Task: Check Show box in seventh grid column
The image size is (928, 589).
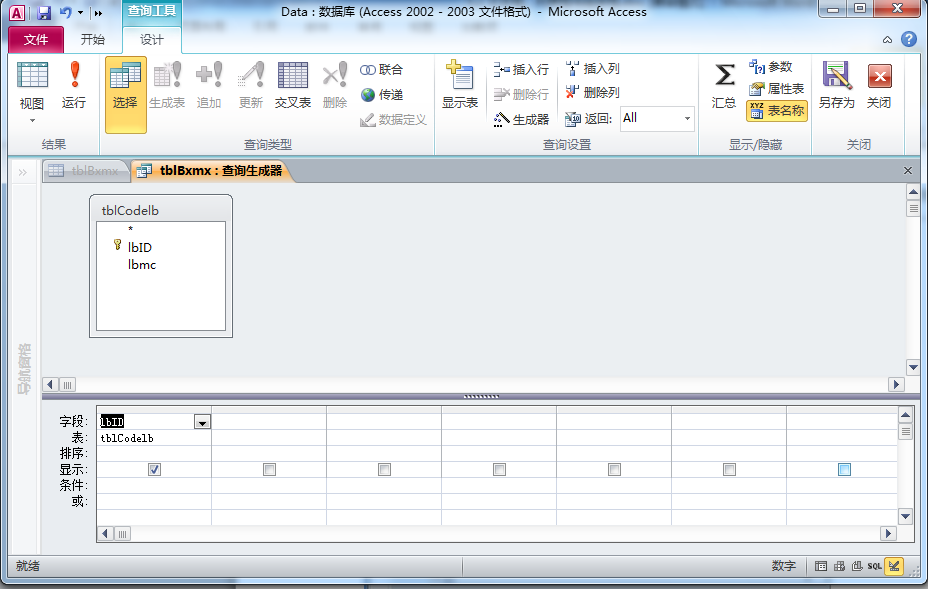Action: coord(845,469)
